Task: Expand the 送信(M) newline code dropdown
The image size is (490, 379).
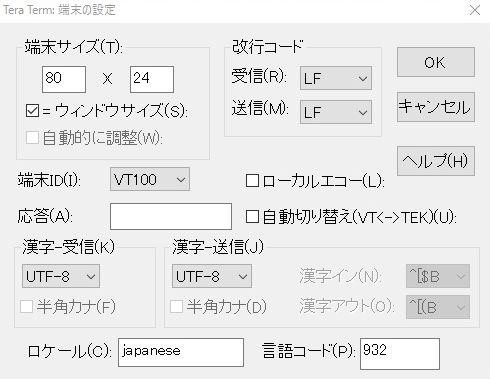Action: click(x=336, y=112)
